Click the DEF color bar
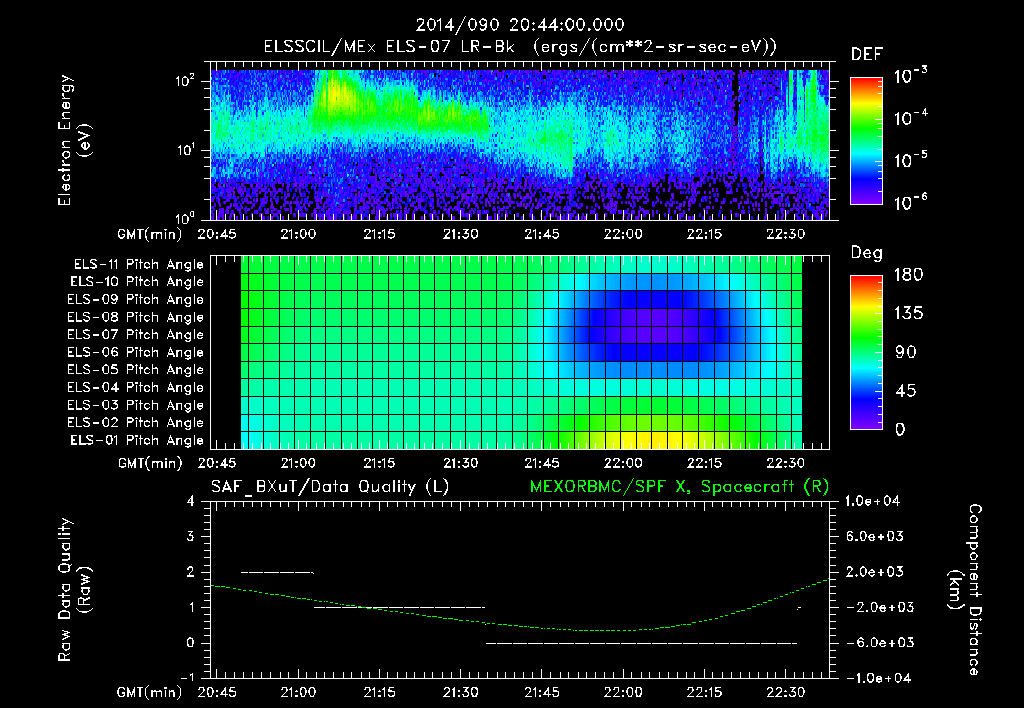This screenshot has height=708, width=1024. pyautogui.click(x=866, y=141)
